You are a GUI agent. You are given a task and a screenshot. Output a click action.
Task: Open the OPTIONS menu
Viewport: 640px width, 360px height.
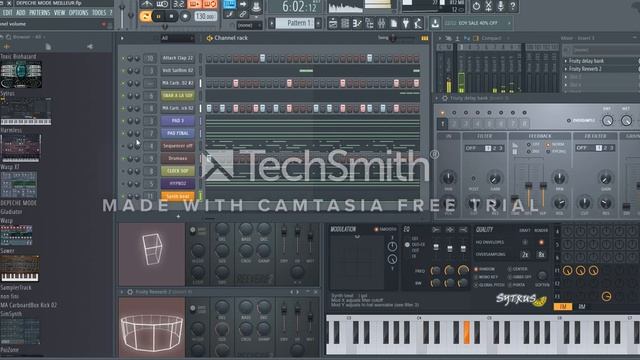78,13
